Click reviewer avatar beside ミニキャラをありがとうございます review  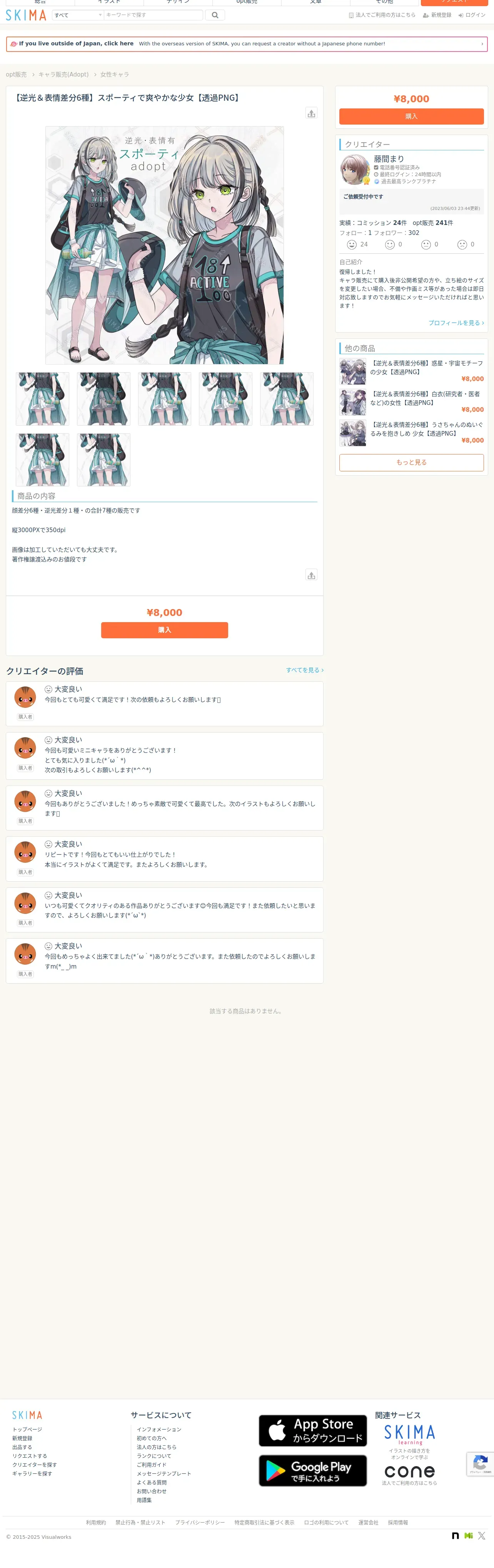pos(25,748)
